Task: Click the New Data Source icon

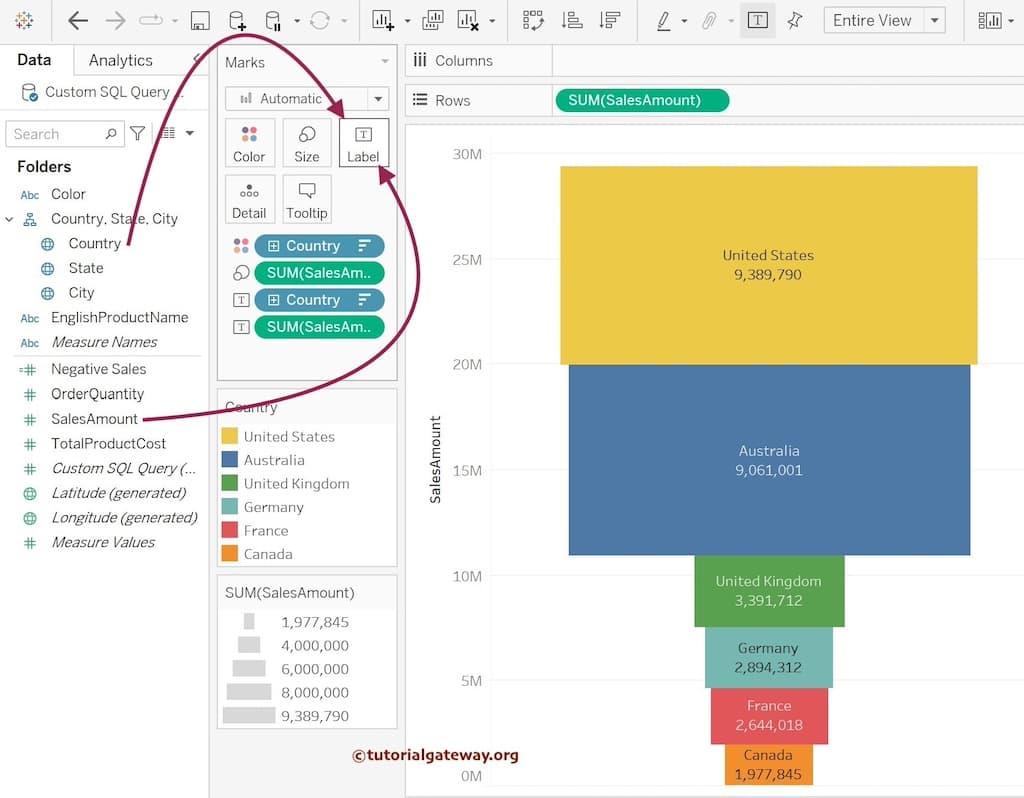Action: click(x=236, y=21)
